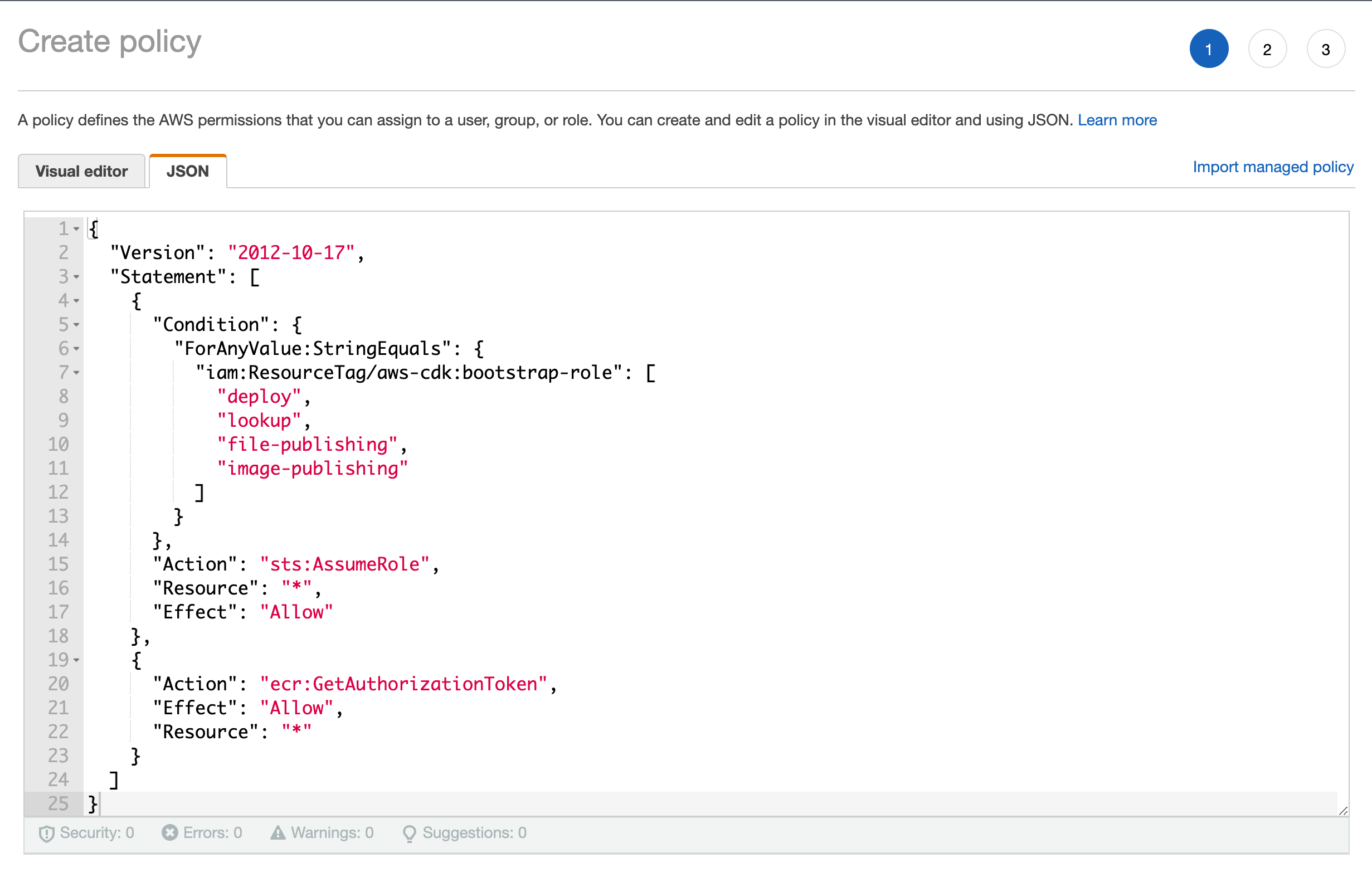Fold the Condition block on line 5

pos(76,325)
